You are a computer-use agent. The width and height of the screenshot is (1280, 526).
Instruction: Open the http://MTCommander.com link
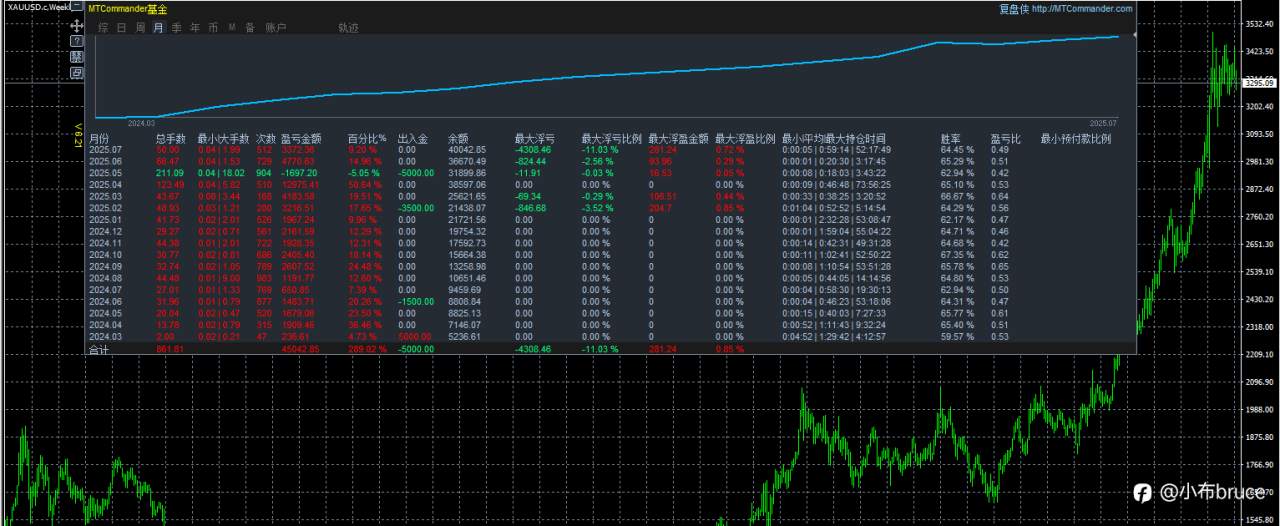[x=1081, y=9]
